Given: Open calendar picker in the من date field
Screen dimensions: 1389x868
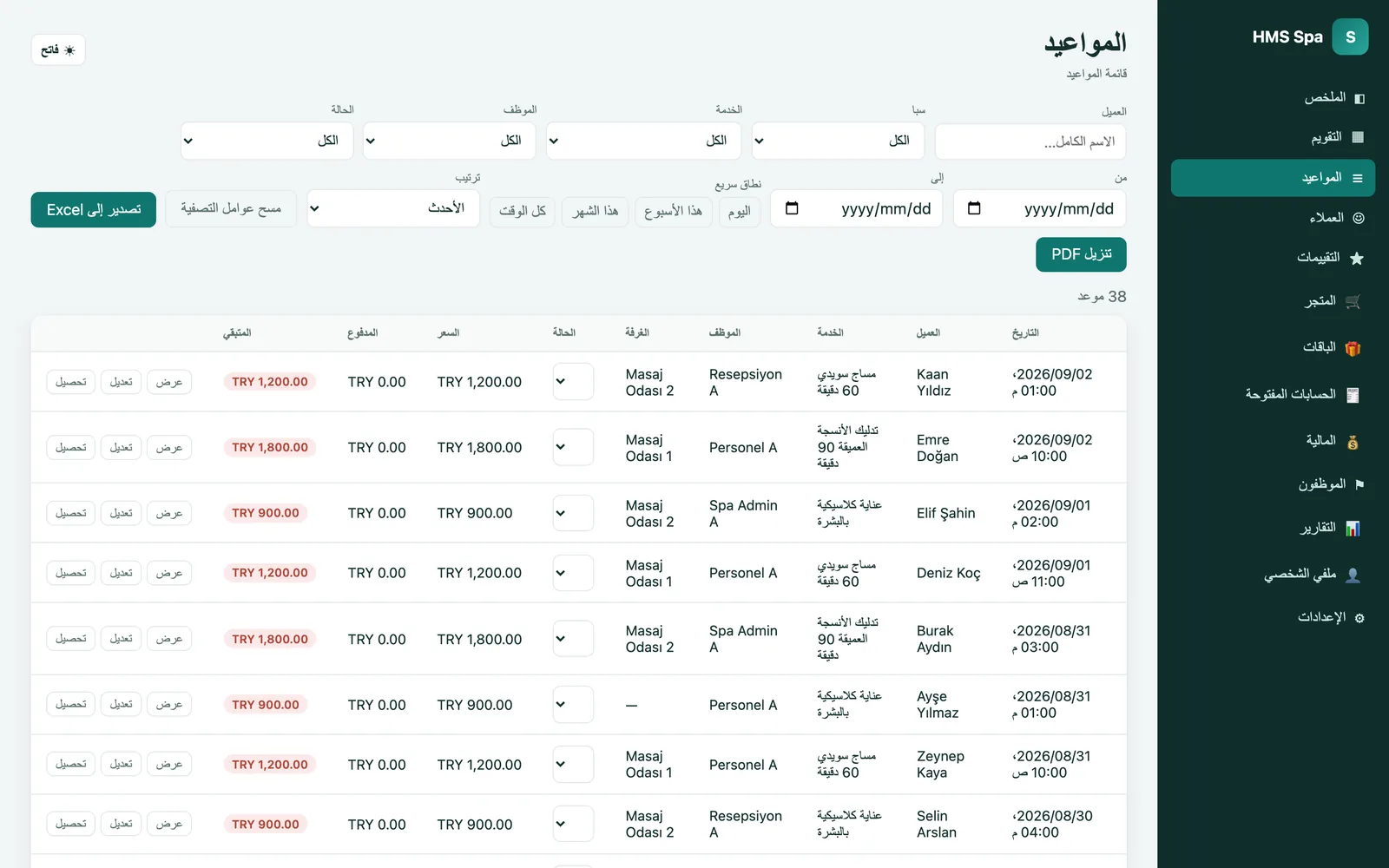Looking at the screenshot, I should (974, 208).
